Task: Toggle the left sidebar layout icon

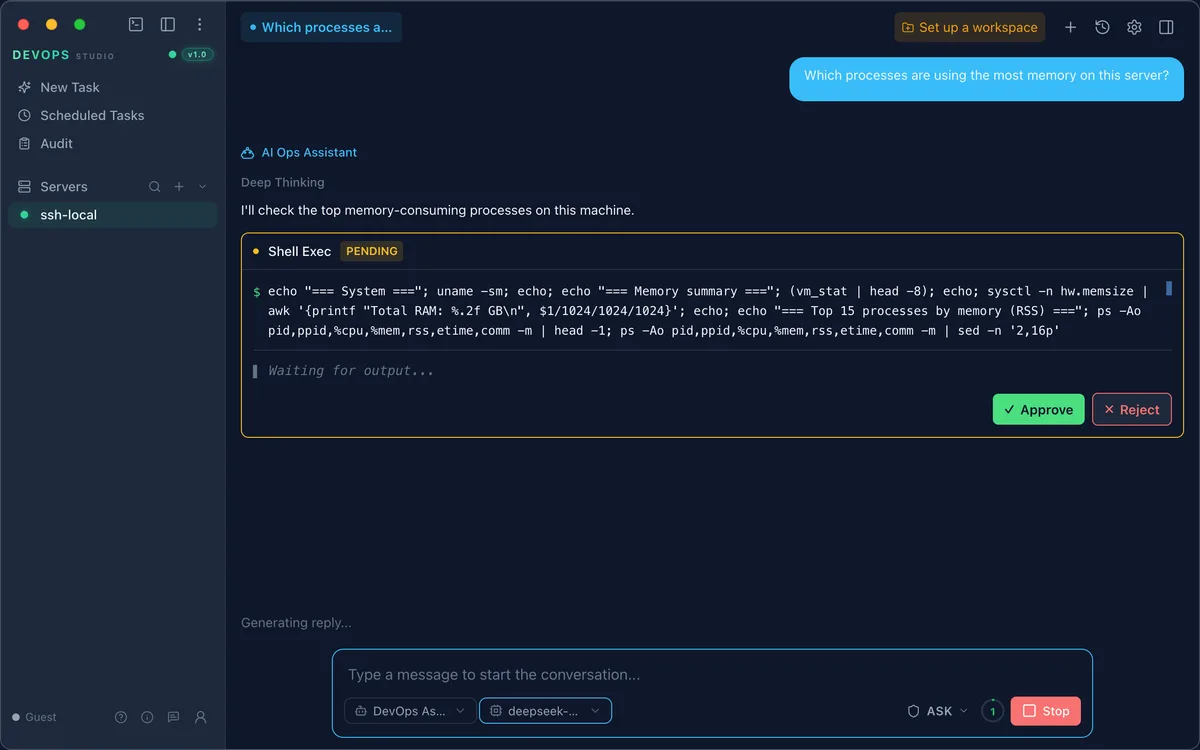Action: [x=168, y=24]
